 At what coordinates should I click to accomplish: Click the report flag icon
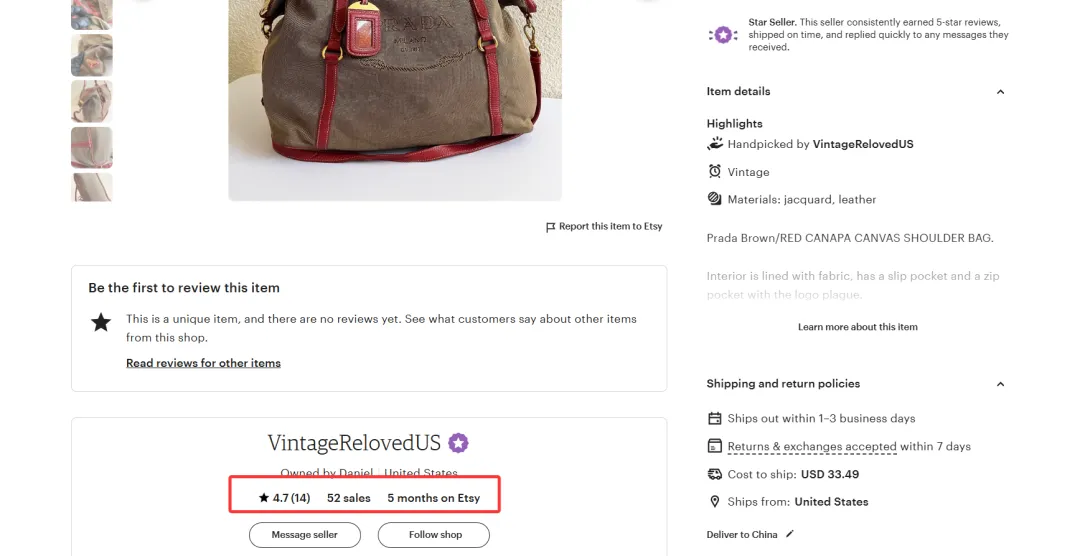550,227
